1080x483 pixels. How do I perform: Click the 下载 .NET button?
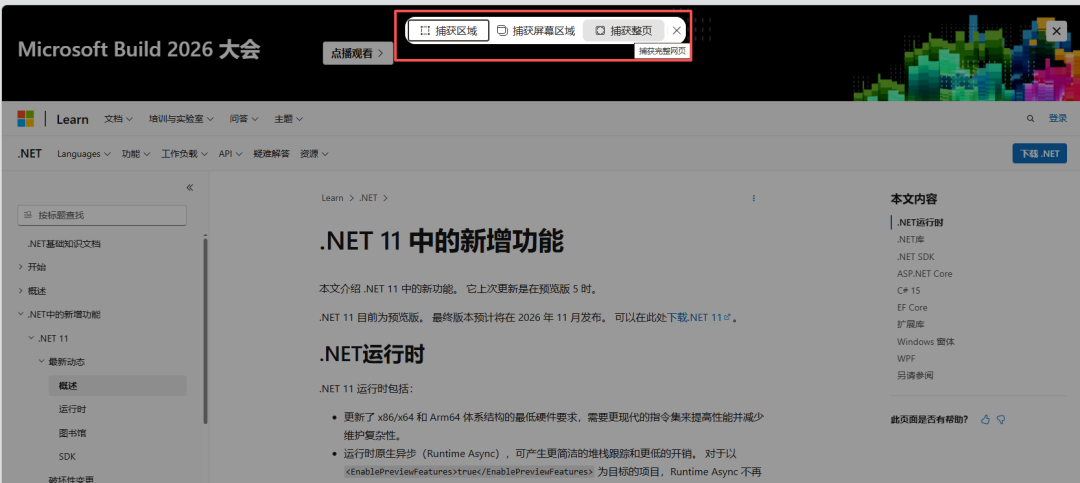(1039, 154)
